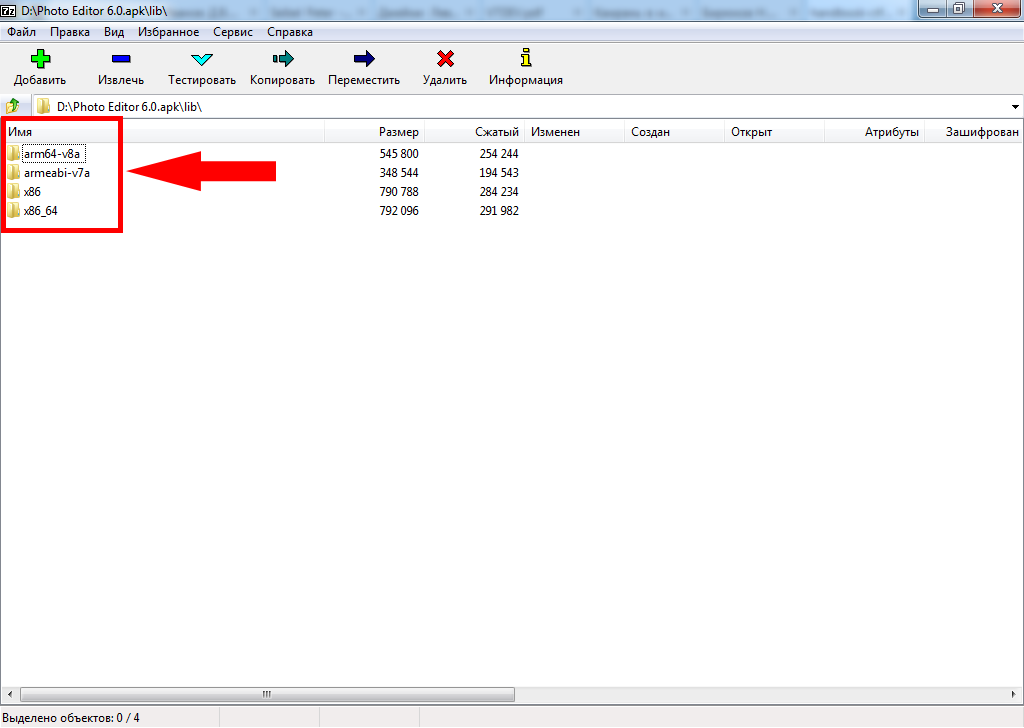The image size is (1024, 728).
Task: Click the green plus Добавить icon
Action: [x=40, y=59]
